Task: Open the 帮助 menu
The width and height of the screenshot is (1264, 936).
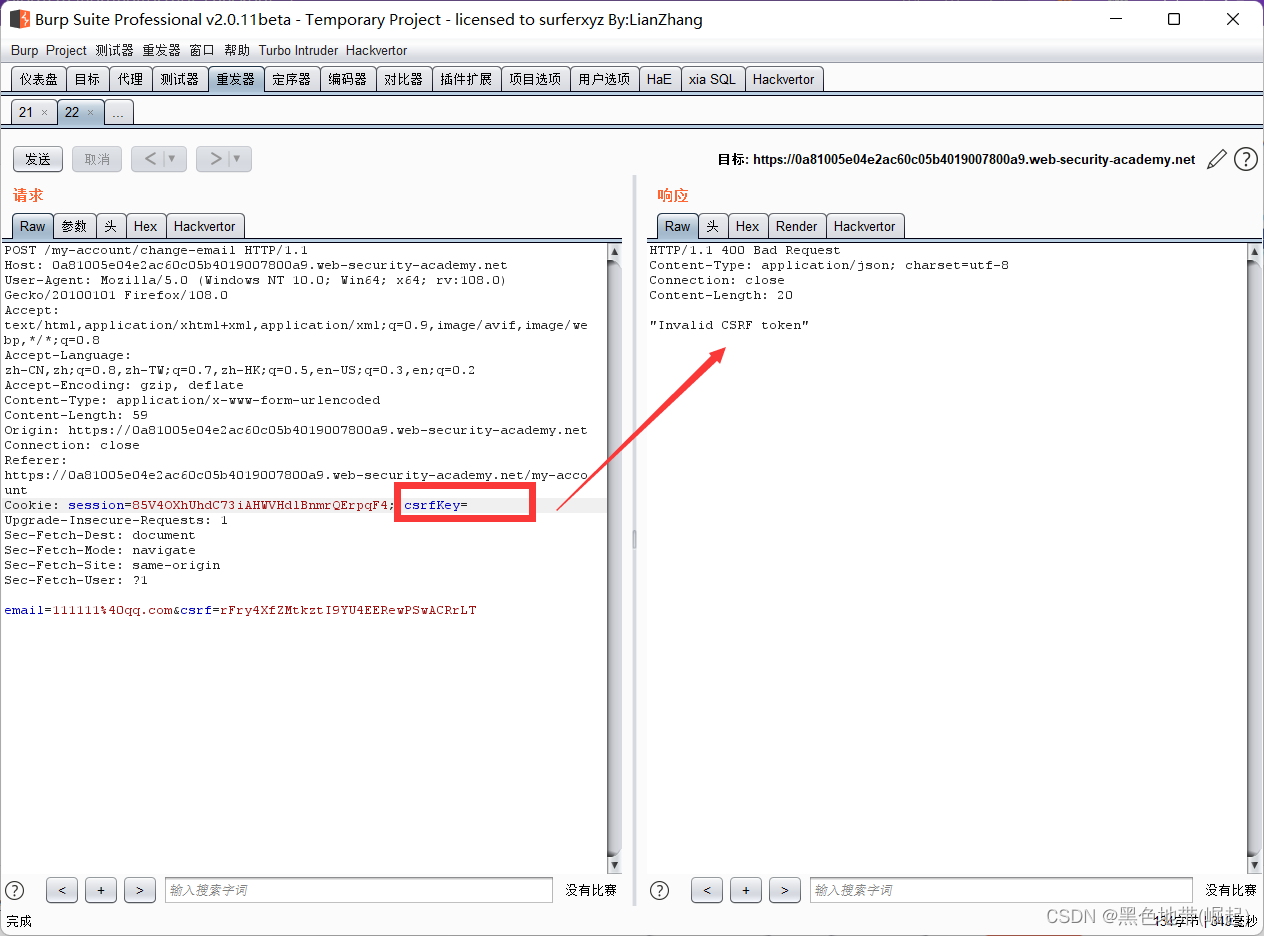Action: tap(237, 50)
